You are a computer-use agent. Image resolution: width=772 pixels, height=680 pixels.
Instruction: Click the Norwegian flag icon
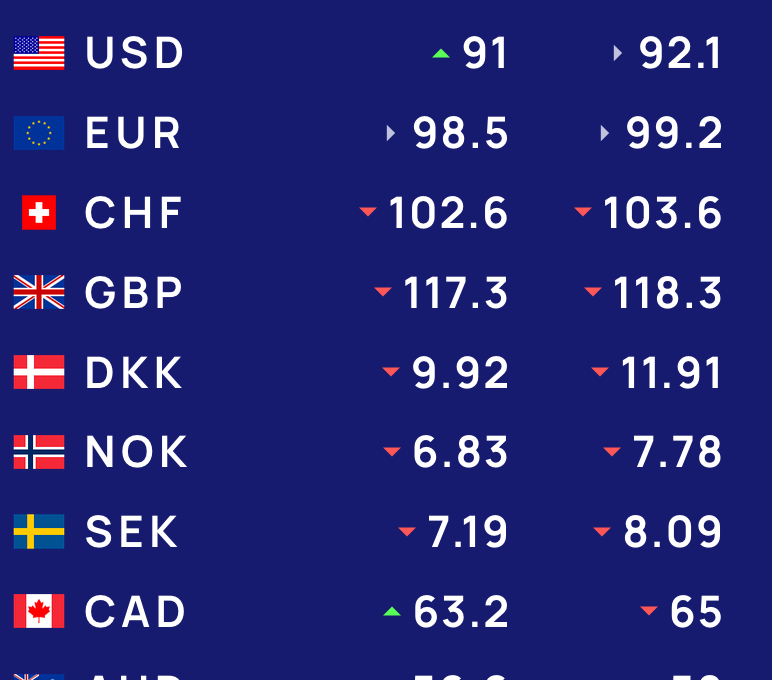coord(39,452)
